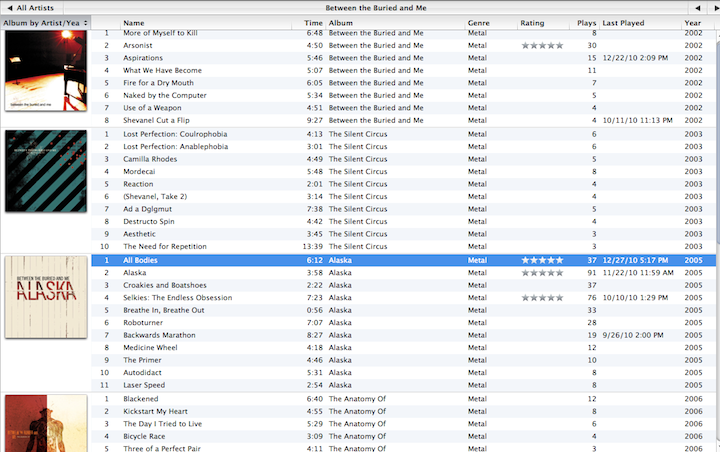The width and height of the screenshot is (720, 452).
Task: Click the 13:39 time value
Action: point(312,246)
